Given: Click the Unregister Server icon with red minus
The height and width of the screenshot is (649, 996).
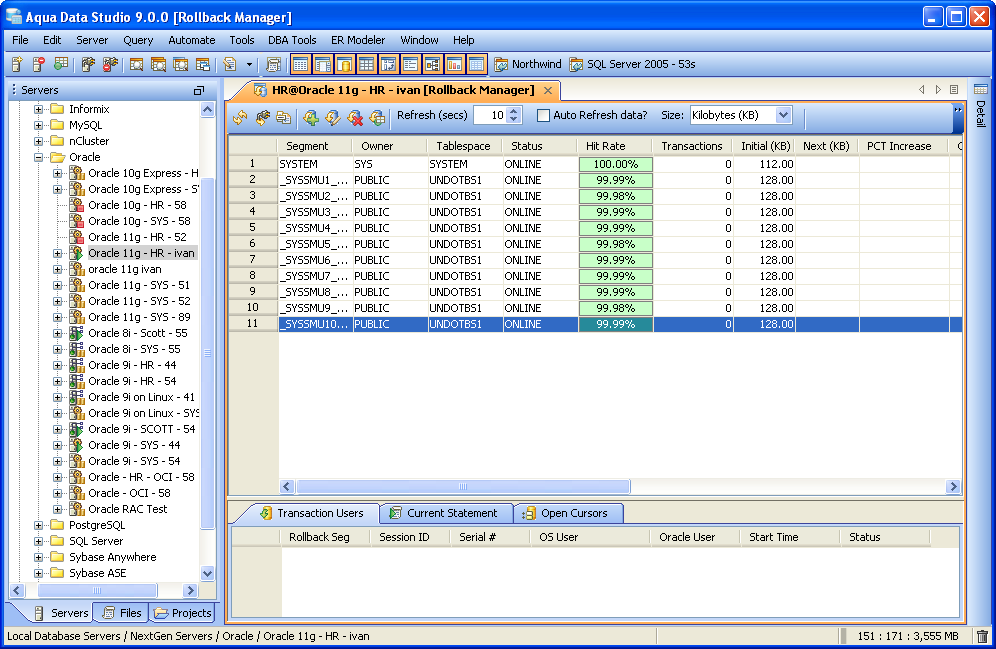Looking at the screenshot, I should (x=39, y=64).
